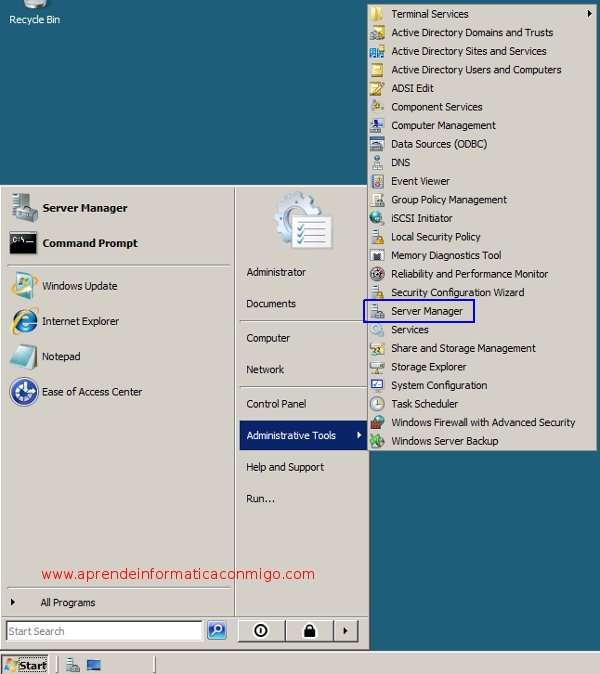Screen dimensions: 600x674
Task: Click Server Manager quick launch taskbar icon
Action: 72,665
